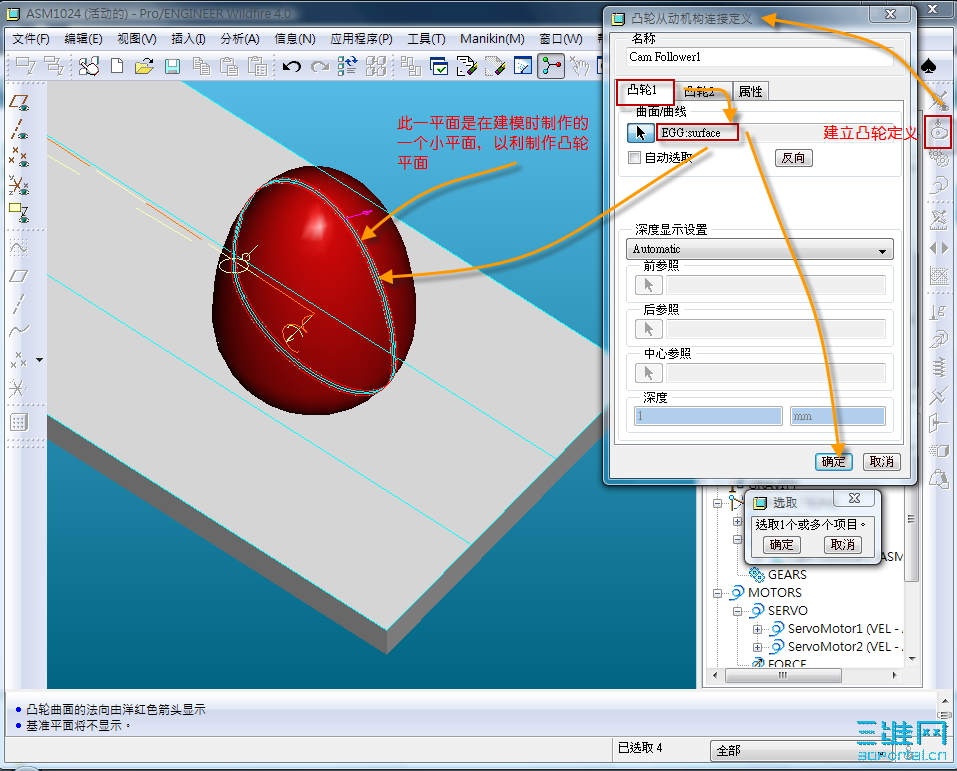Image resolution: width=957 pixels, height=771 pixels.
Task: Click 取消 in the 选取 dialog
Action: pyautogui.click(x=843, y=545)
